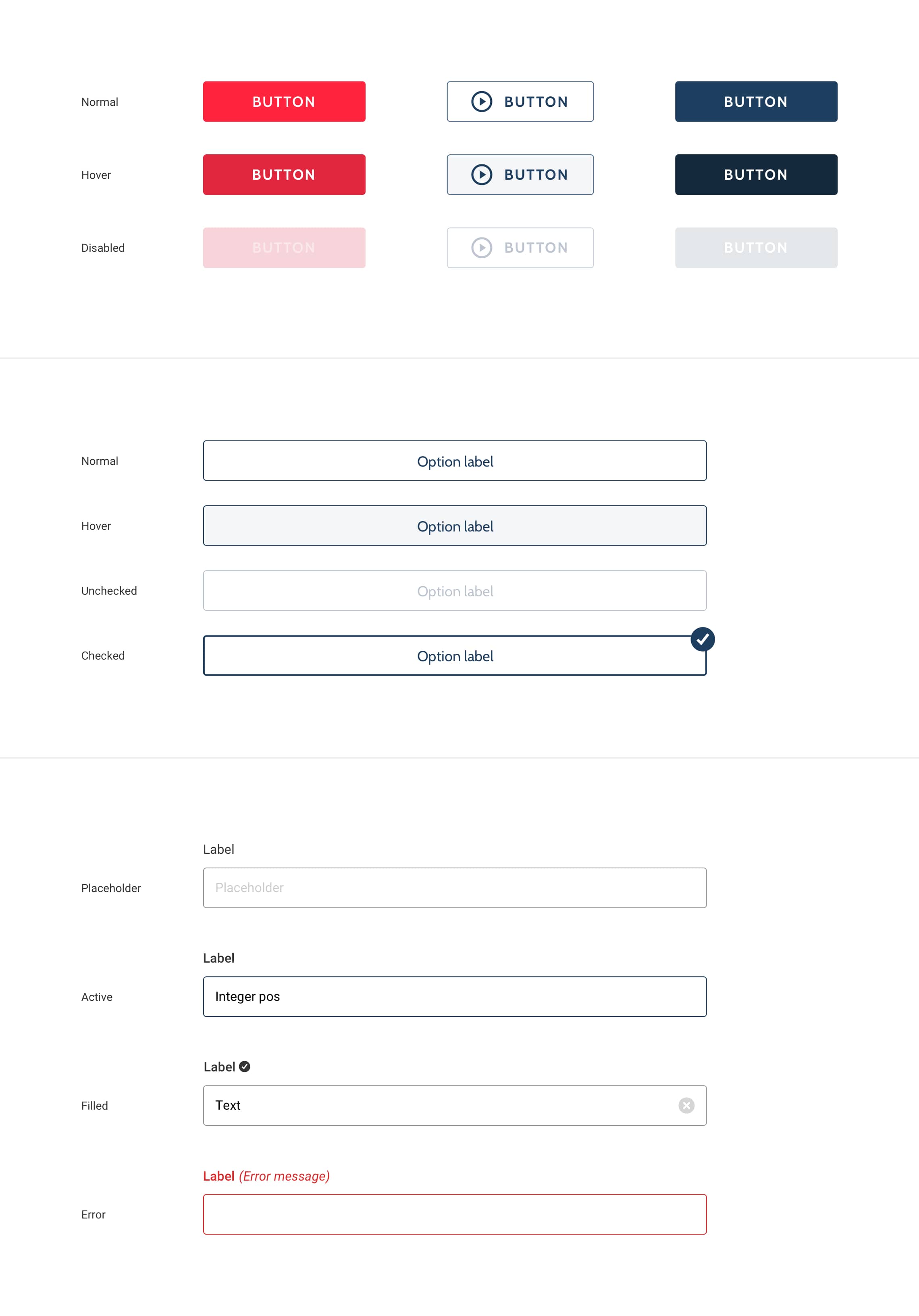Image resolution: width=919 pixels, height=1316 pixels.
Task: Clear the filled Text field using X icon
Action: (686, 1106)
